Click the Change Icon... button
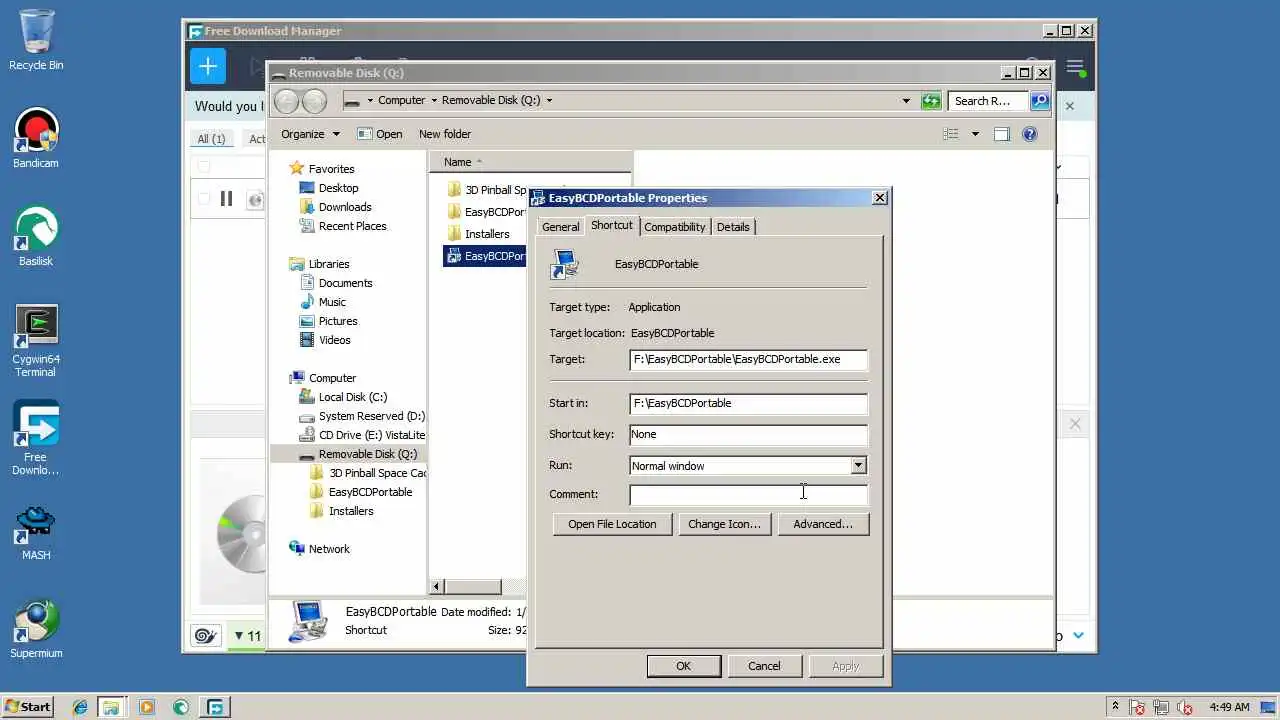The width and height of the screenshot is (1280, 720). point(724,524)
